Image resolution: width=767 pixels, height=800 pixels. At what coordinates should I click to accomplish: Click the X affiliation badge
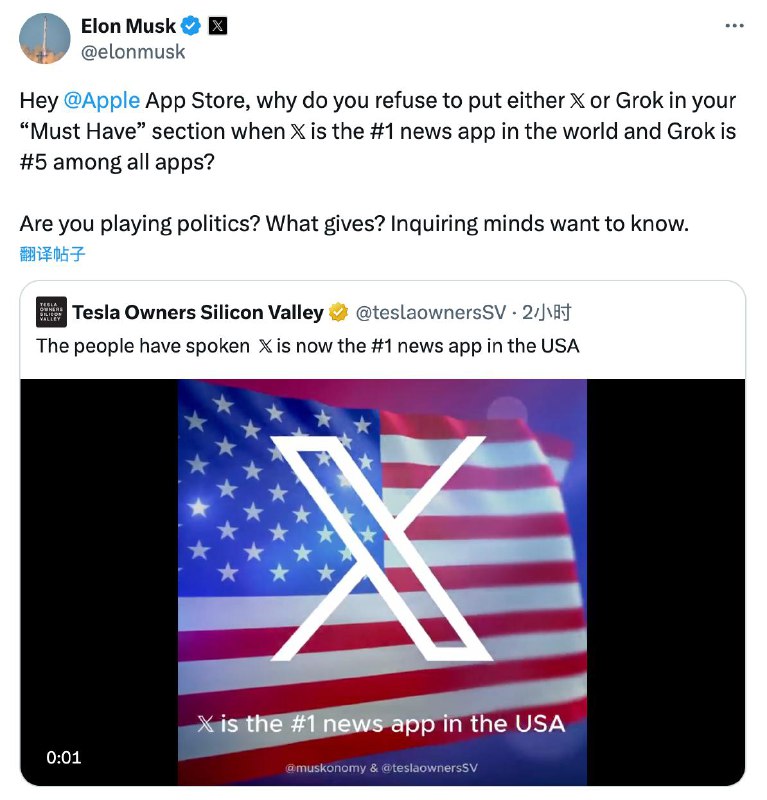217,26
